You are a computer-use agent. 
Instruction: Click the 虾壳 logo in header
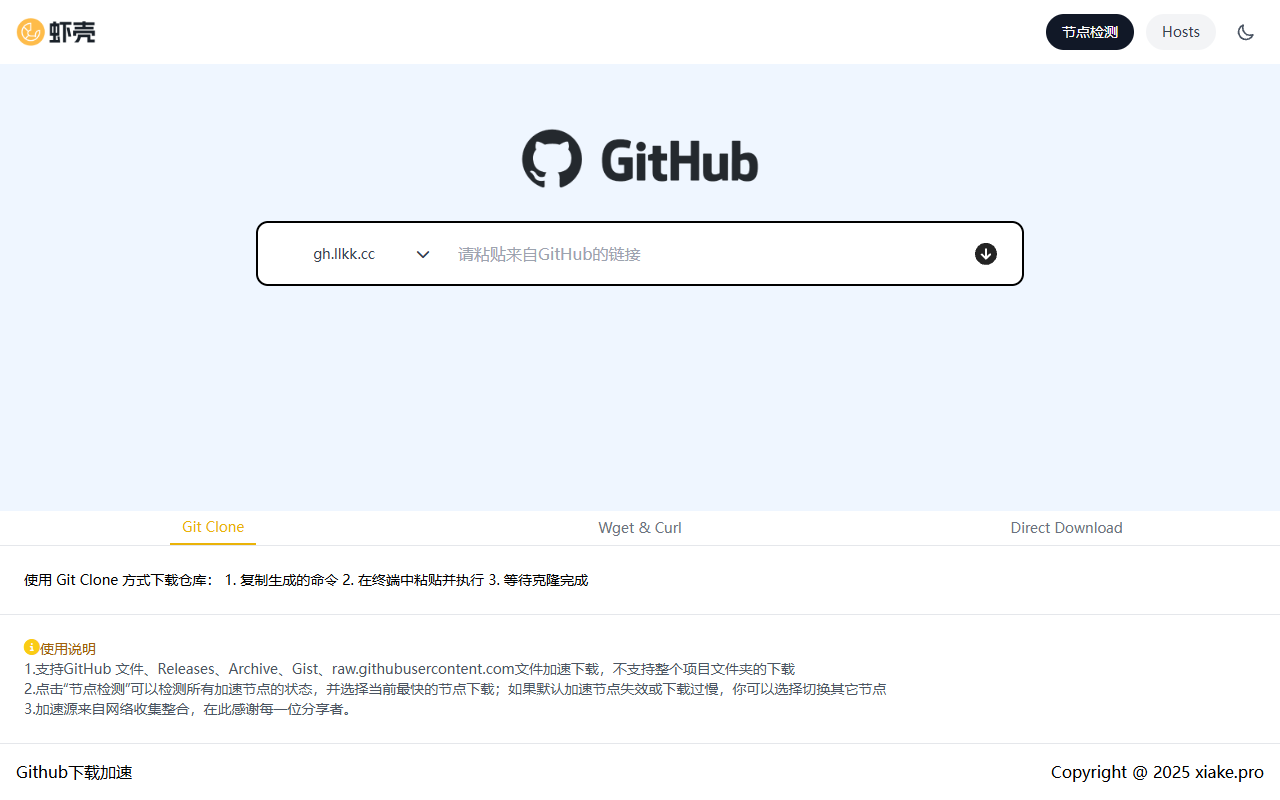(x=56, y=32)
